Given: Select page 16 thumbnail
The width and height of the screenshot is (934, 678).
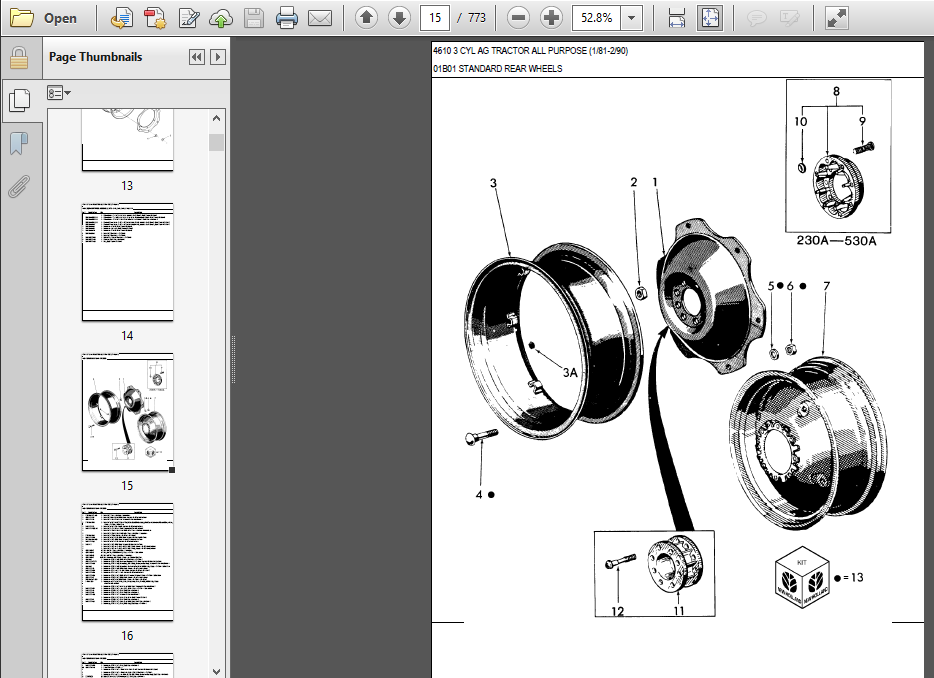Looking at the screenshot, I should point(127,562).
